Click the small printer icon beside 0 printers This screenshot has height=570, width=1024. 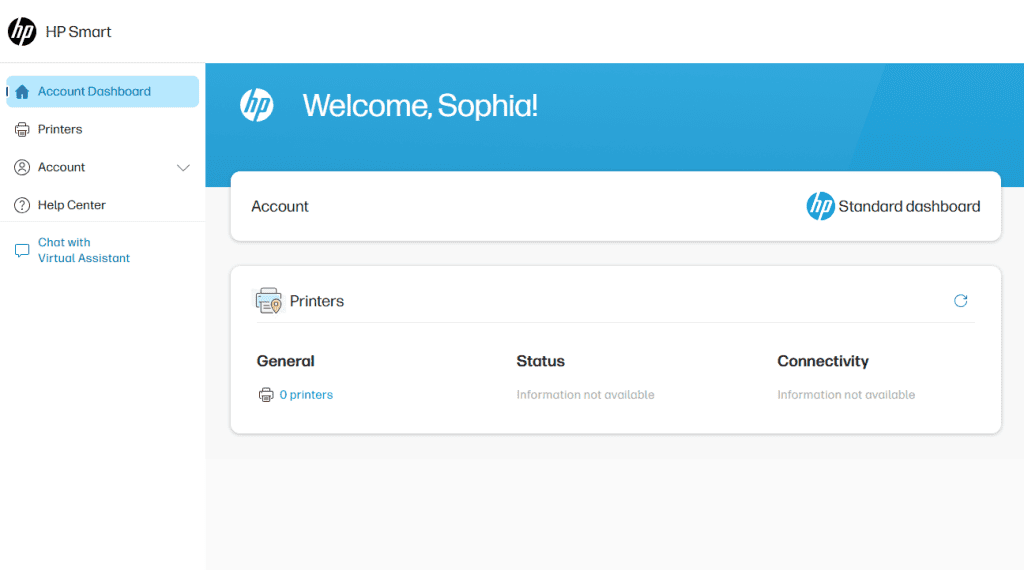click(x=266, y=394)
